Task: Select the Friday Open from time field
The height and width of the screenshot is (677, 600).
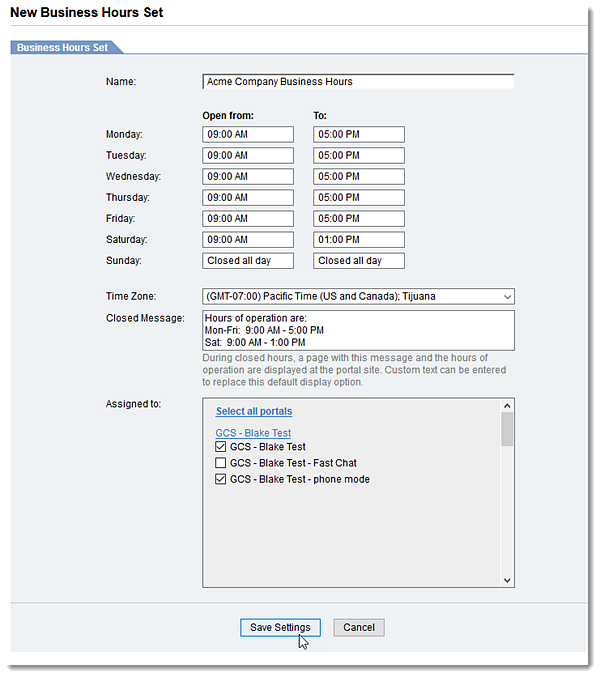Action: 248,219
